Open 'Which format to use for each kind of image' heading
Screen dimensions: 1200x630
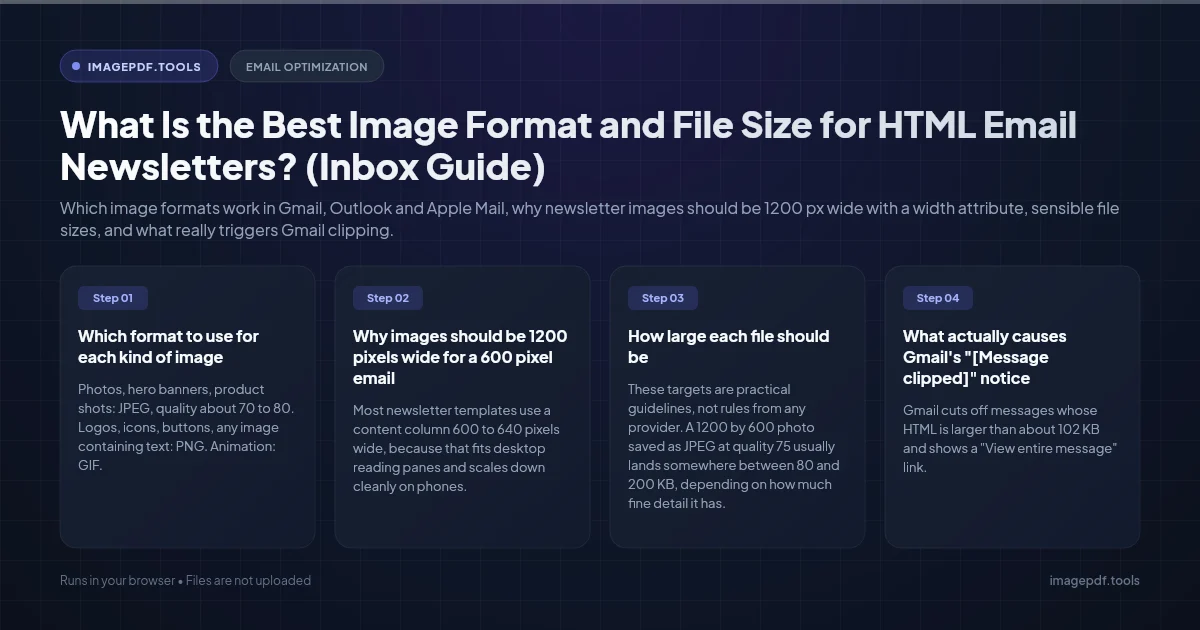[168, 347]
